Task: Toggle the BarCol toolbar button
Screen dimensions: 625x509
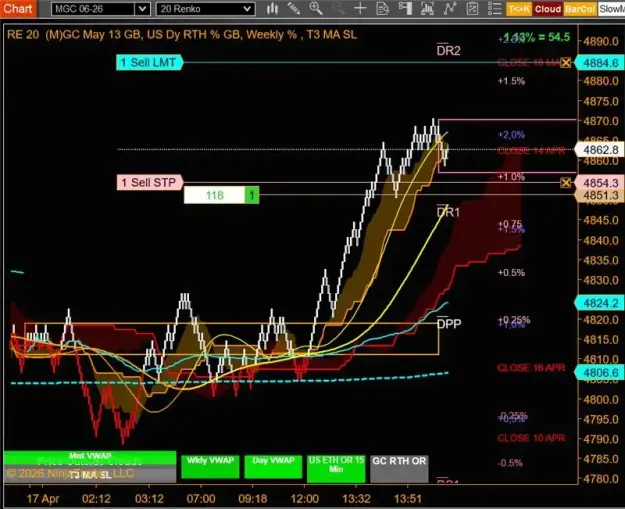Action: pyautogui.click(x=580, y=9)
